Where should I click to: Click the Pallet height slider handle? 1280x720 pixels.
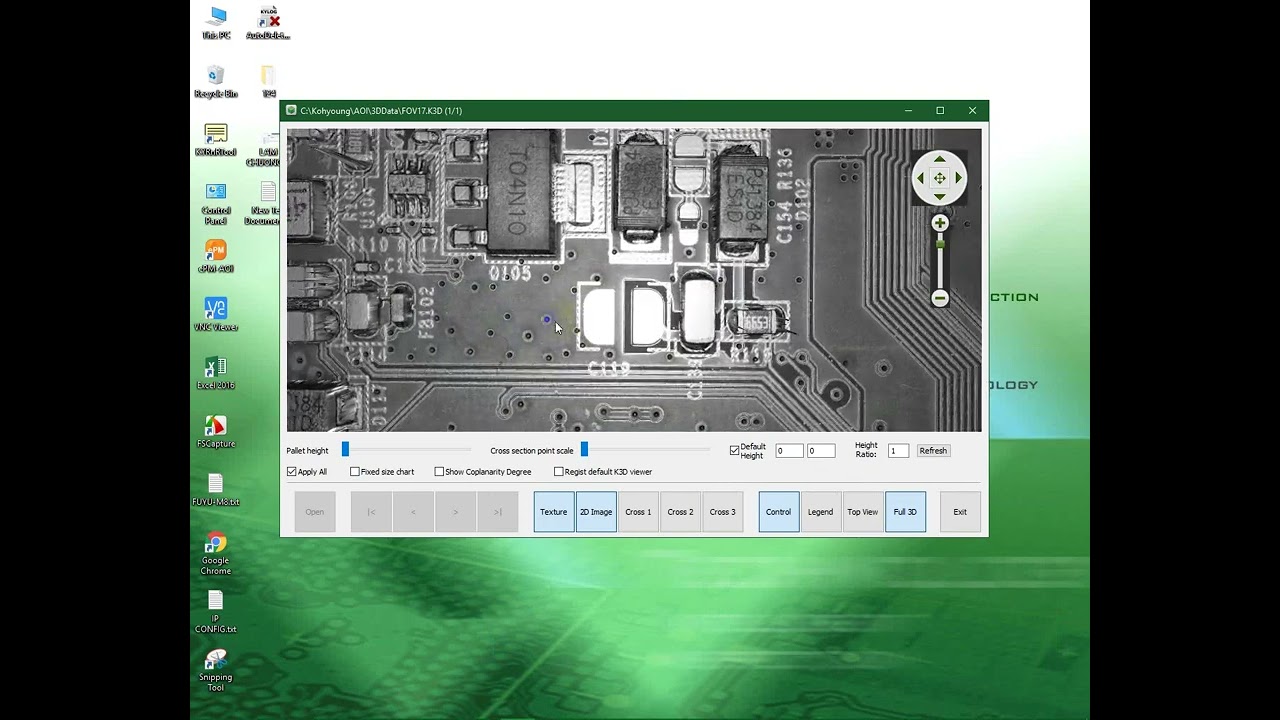click(345, 450)
